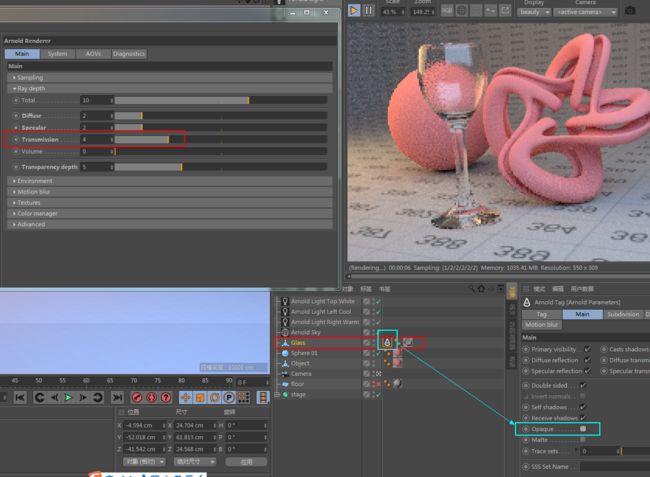Click the Total ray depth slider
Screen dimensions: 650x477
[221, 100]
